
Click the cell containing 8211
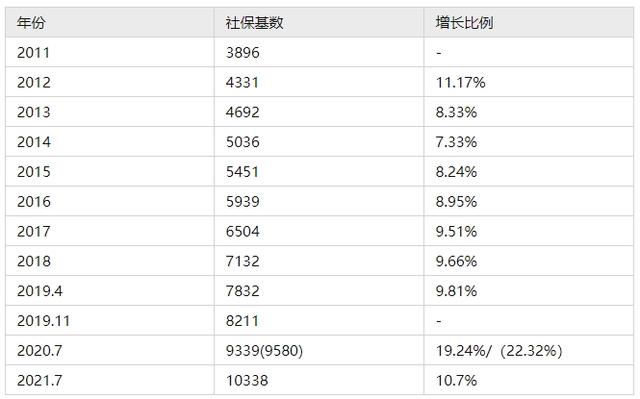pyautogui.click(x=319, y=320)
